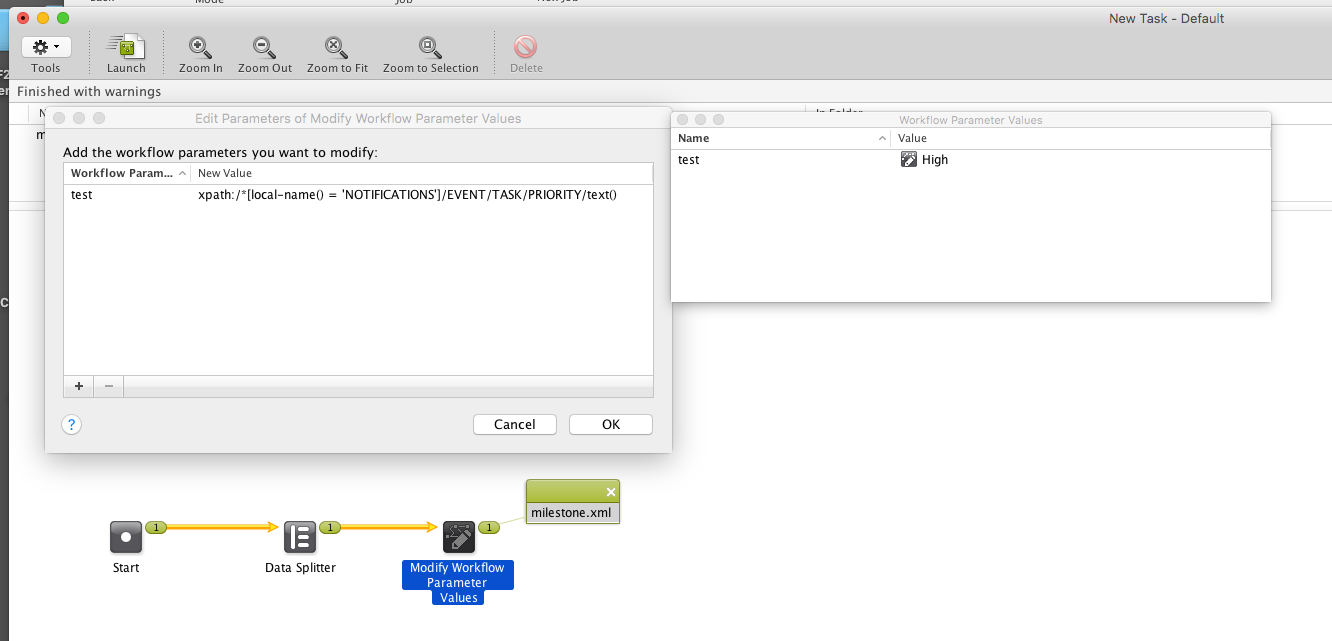Click the Data Splitter label
The width and height of the screenshot is (1332, 641).
(x=300, y=568)
